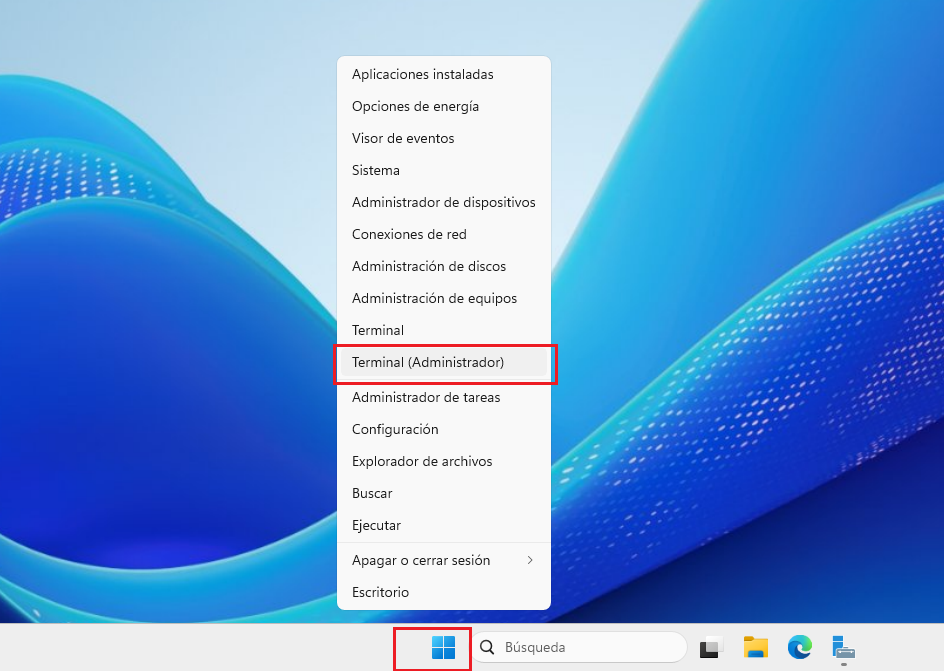The height and width of the screenshot is (671, 944).
Task: Open Administrador de tareas
Action: point(444,397)
